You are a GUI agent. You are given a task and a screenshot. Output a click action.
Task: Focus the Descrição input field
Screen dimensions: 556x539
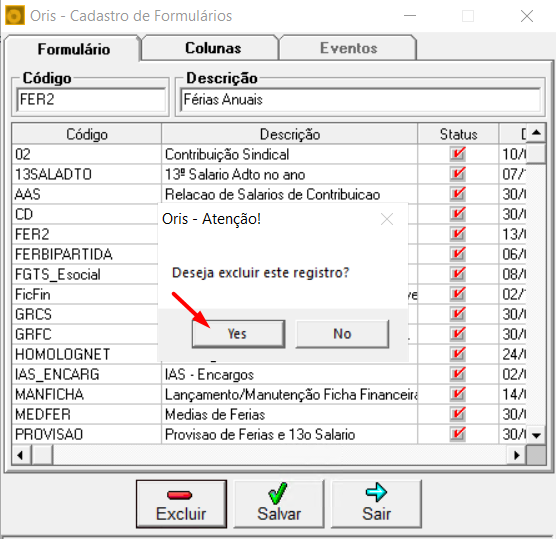coord(360,99)
